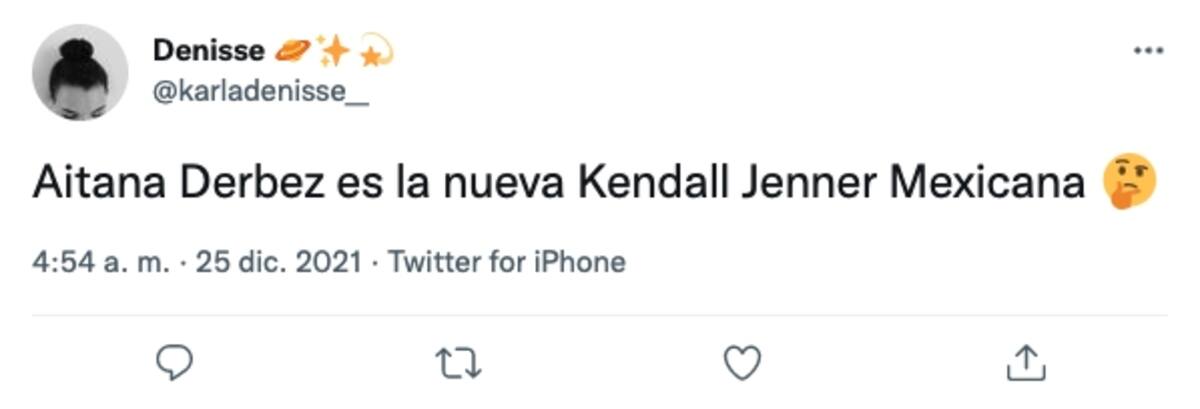The height and width of the screenshot is (409, 1200).
Task: Reply to the tweet via speech bubble icon
Action: click(x=175, y=362)
